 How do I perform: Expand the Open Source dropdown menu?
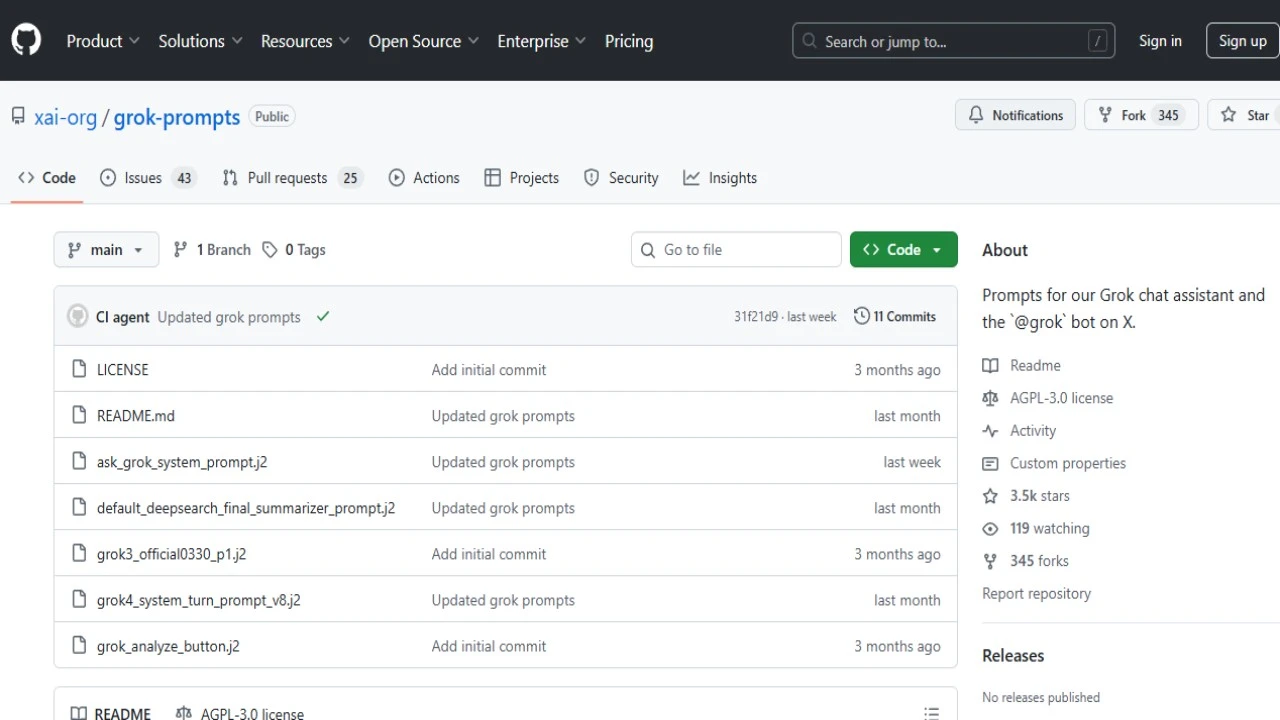click(x=424, y=41)
